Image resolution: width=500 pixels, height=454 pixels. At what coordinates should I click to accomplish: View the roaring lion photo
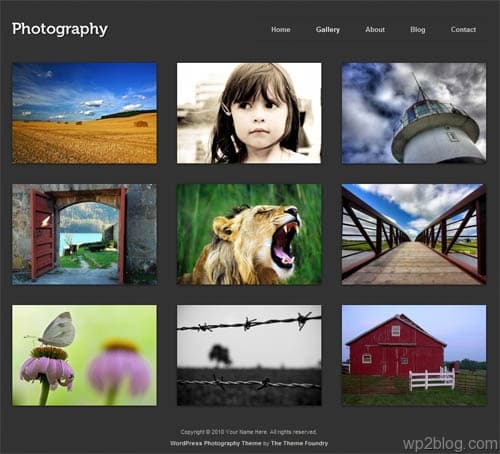point(249,234)
